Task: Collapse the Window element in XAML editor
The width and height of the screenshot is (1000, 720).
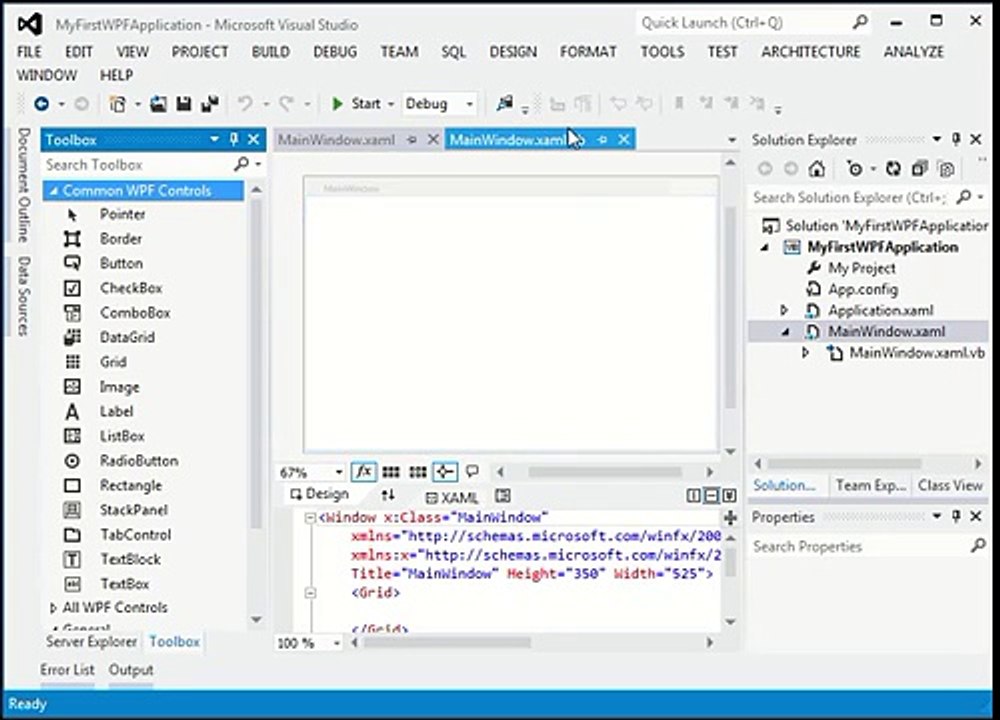Action: pyautogui.click(x=310, y=518)
